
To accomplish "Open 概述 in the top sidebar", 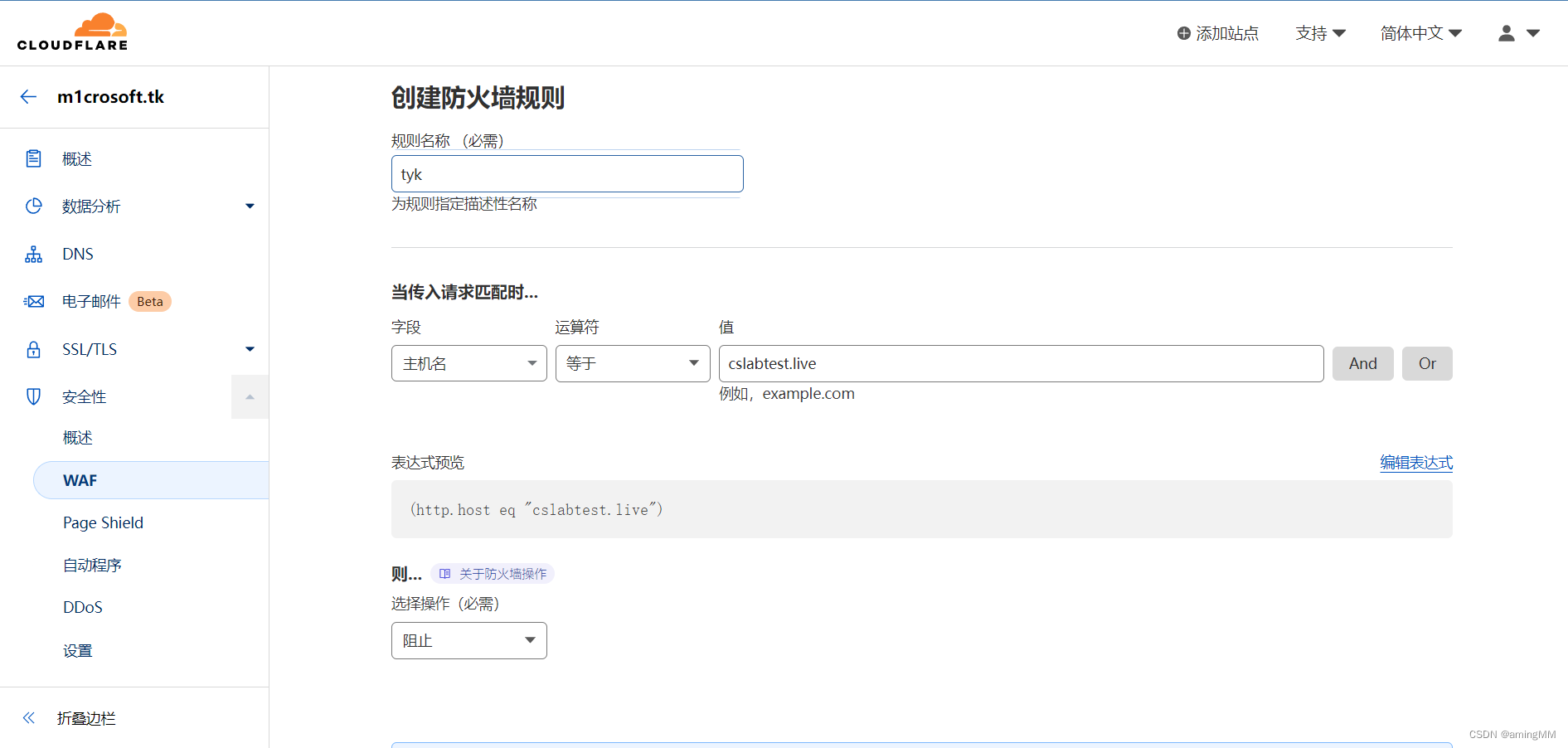I will click(77, 158).
